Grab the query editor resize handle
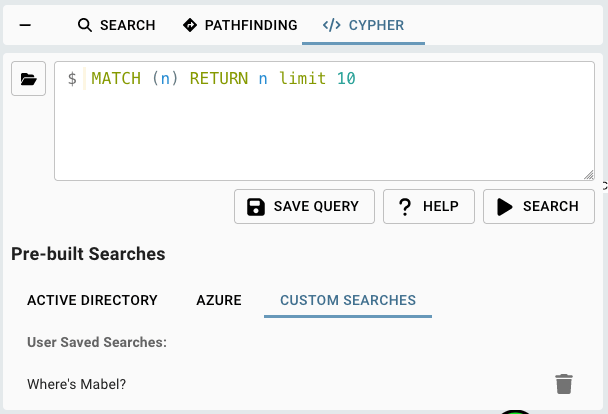The width and height of the screenshot is (608, 414). coord(589,175)
